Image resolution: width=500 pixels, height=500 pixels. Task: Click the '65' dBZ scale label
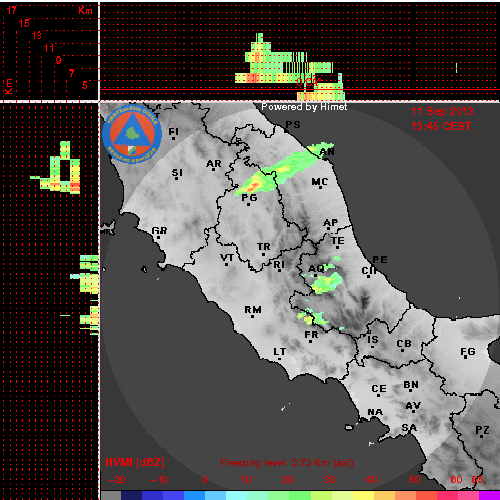click(477, 480)
